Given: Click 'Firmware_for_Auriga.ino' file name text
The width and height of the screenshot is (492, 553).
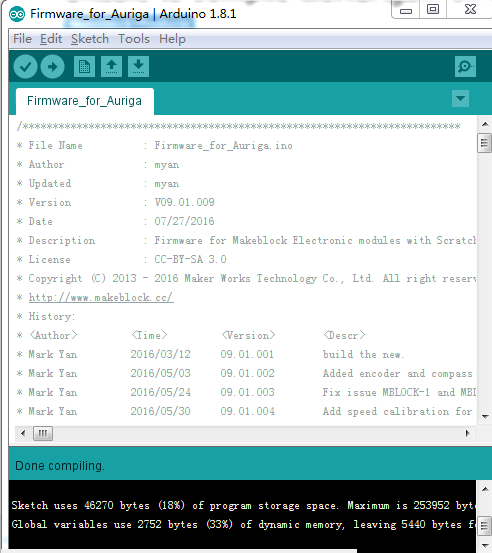Looking at the screenshot, I should [224, 146].
